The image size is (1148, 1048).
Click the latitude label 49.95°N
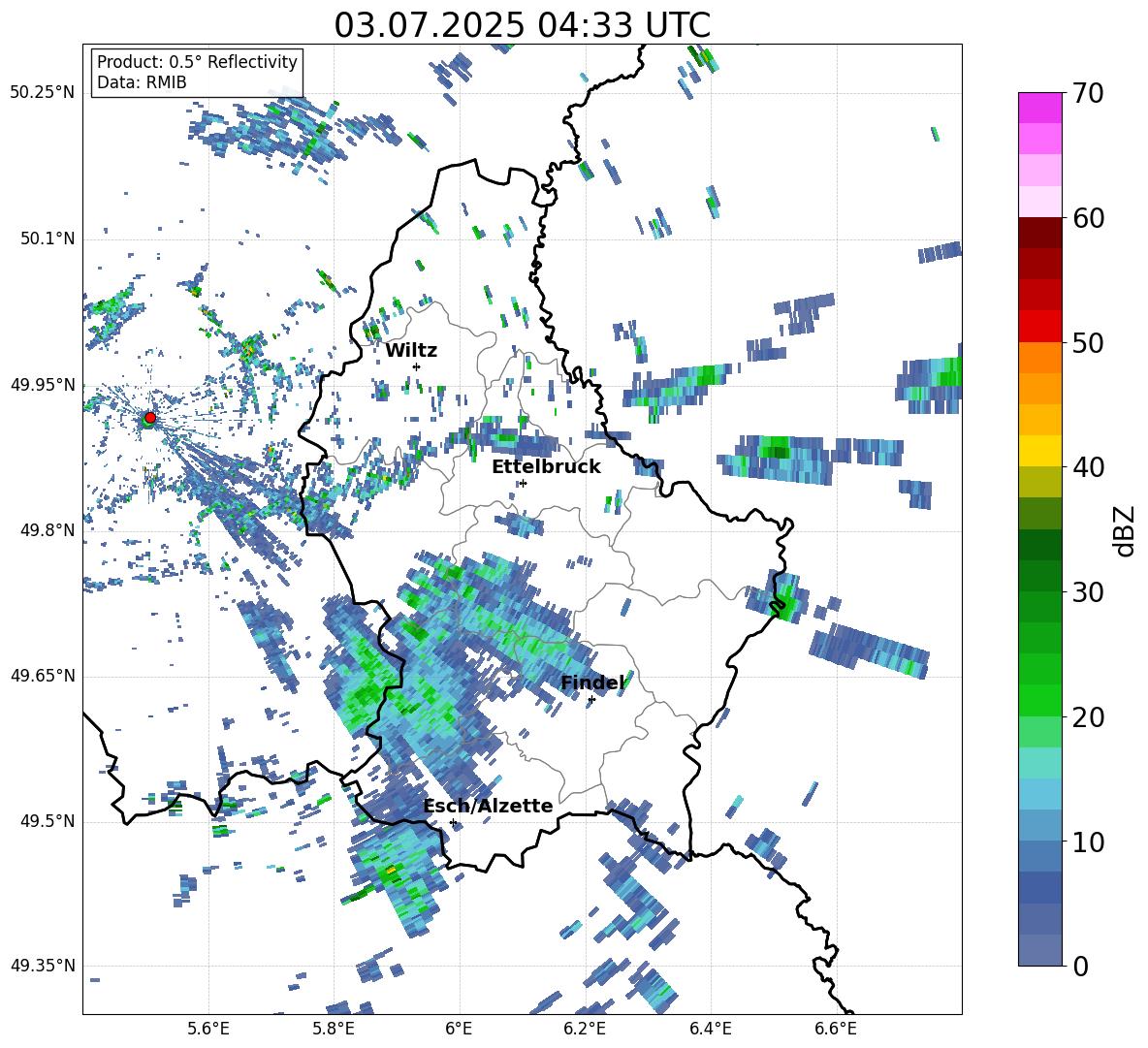tap(43, 385)
